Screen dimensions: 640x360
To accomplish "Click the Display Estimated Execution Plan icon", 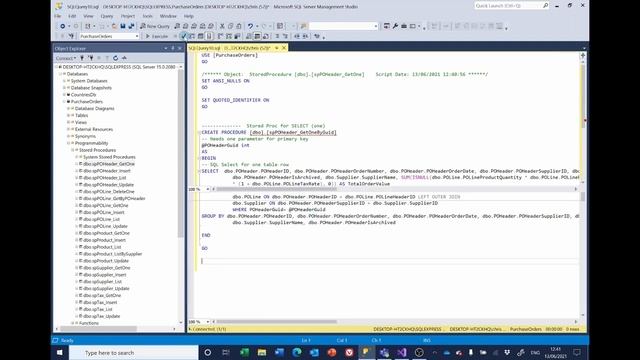I will [192, 36].
